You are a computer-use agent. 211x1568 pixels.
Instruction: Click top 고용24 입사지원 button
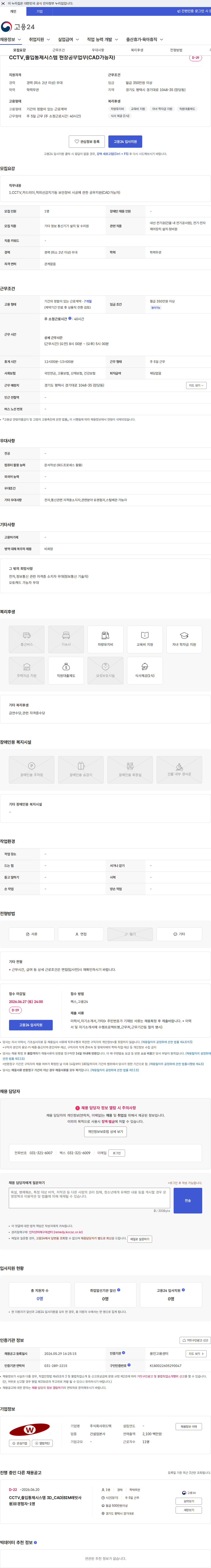pos(125,141)
